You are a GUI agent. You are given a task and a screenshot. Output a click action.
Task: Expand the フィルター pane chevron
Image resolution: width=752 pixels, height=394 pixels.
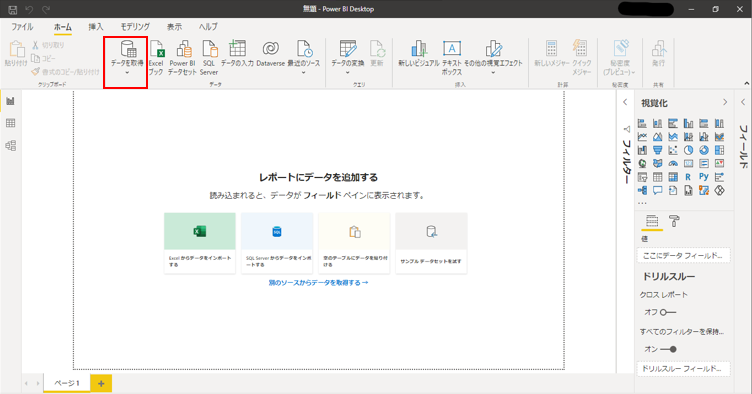point(625,102)
